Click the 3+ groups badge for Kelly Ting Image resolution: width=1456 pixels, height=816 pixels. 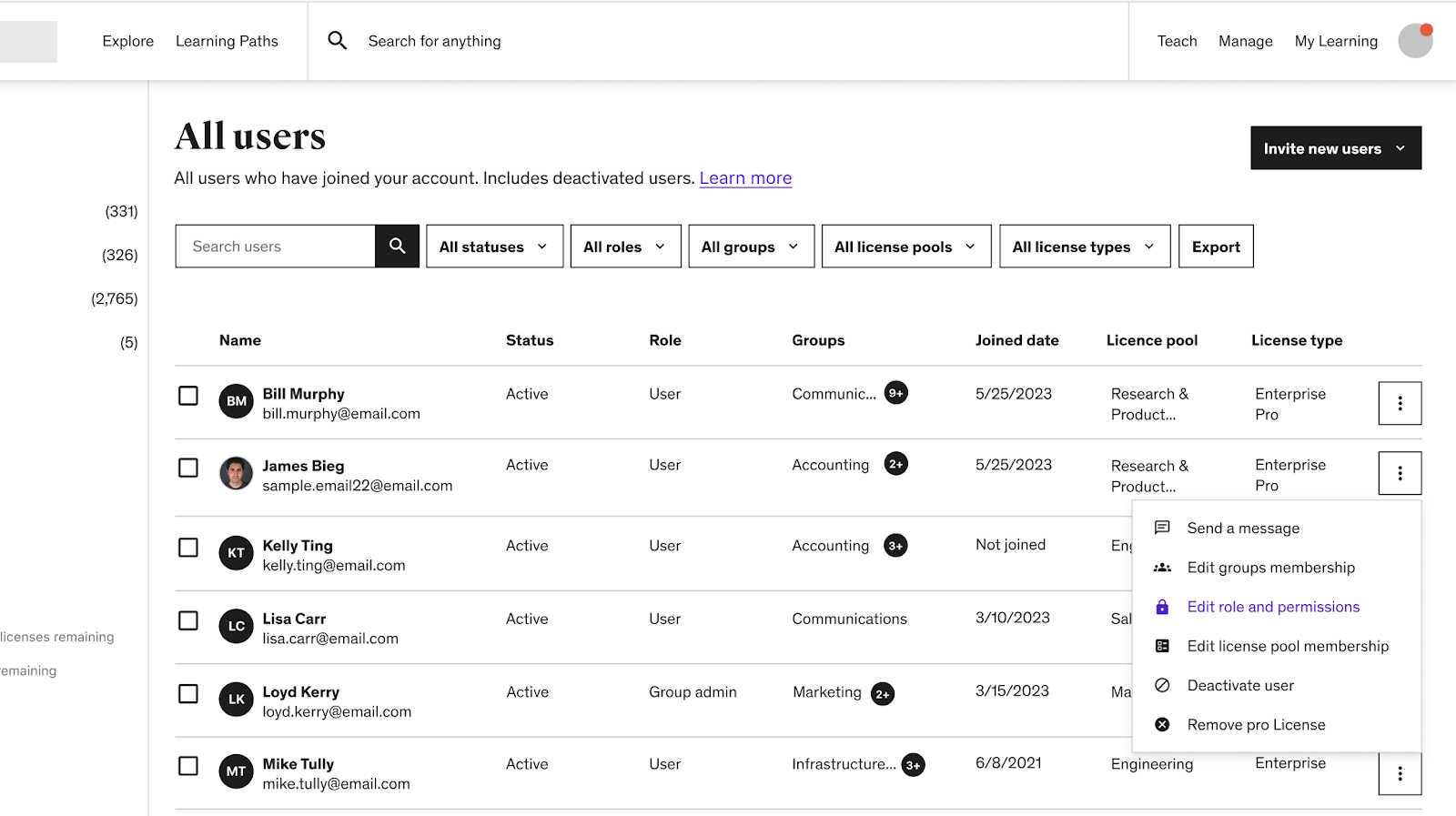tap(895, 546)
